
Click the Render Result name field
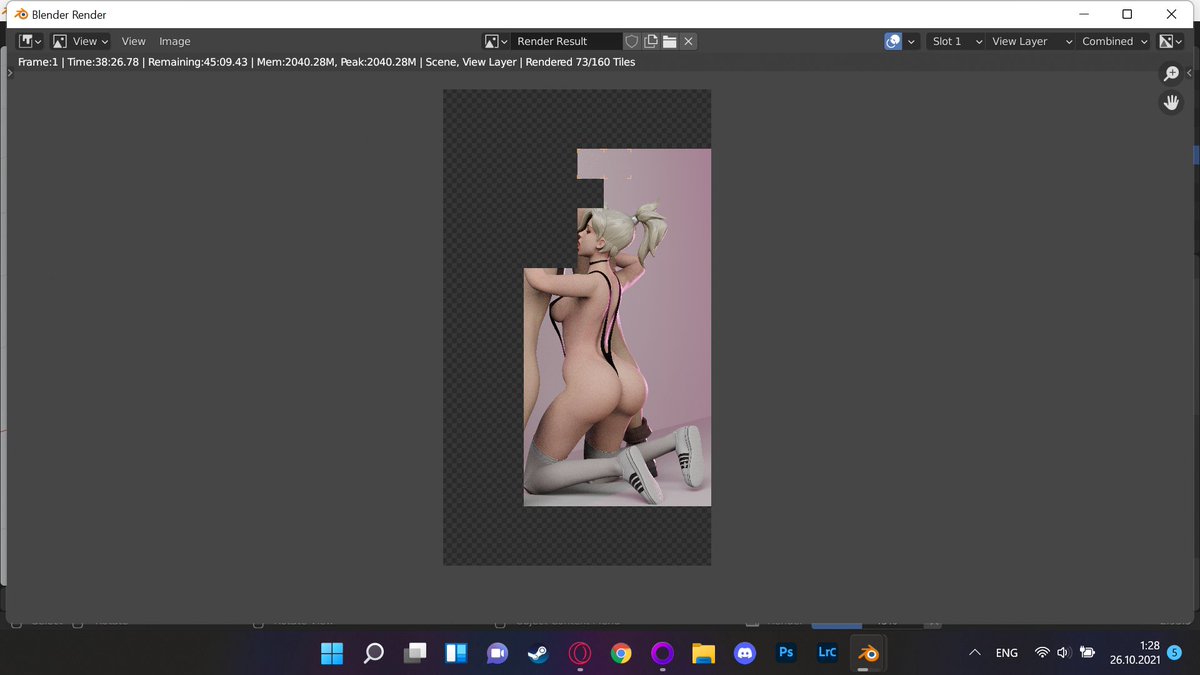pos(565,41)
